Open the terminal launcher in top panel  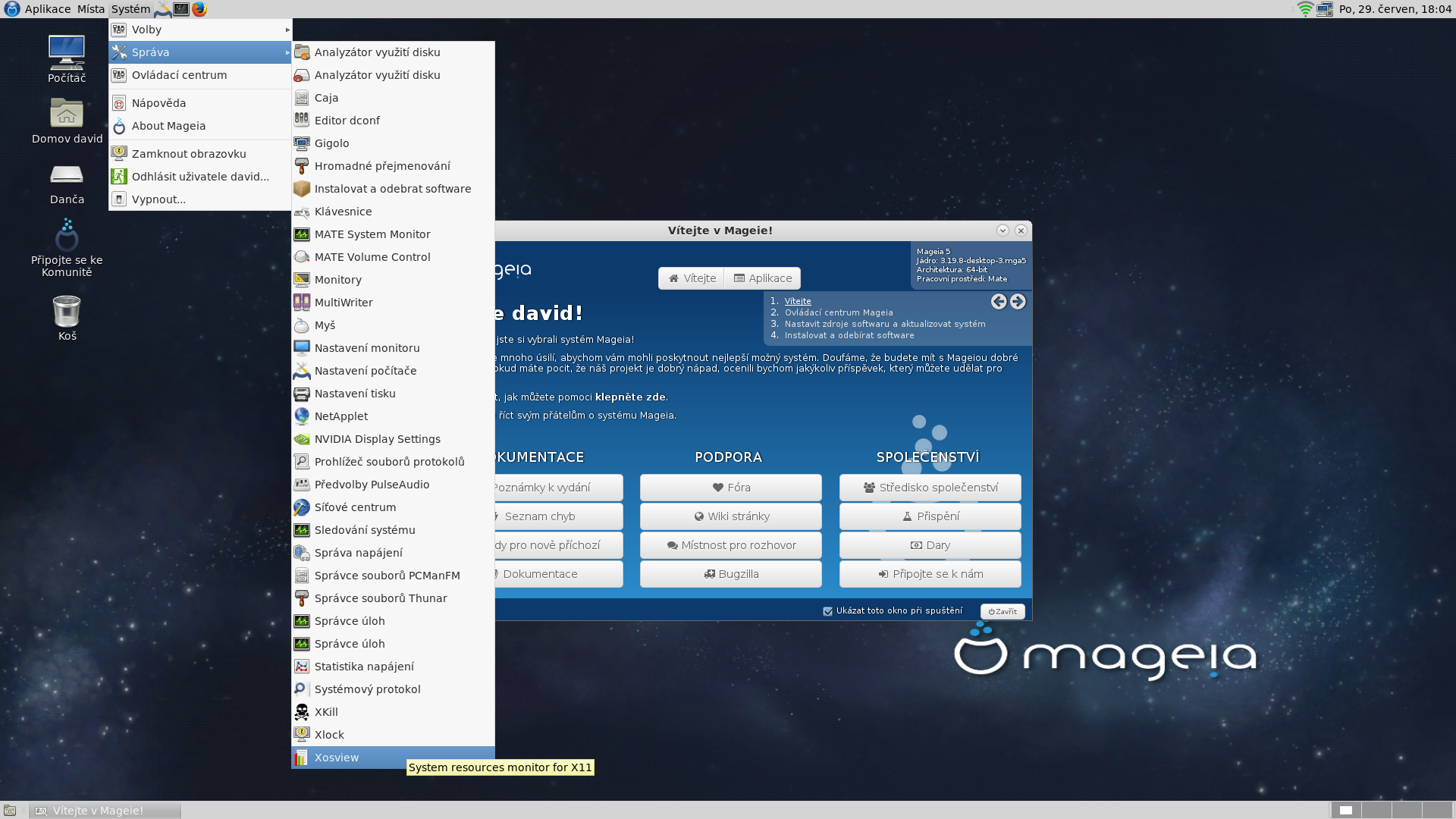[x=181, y=9]
